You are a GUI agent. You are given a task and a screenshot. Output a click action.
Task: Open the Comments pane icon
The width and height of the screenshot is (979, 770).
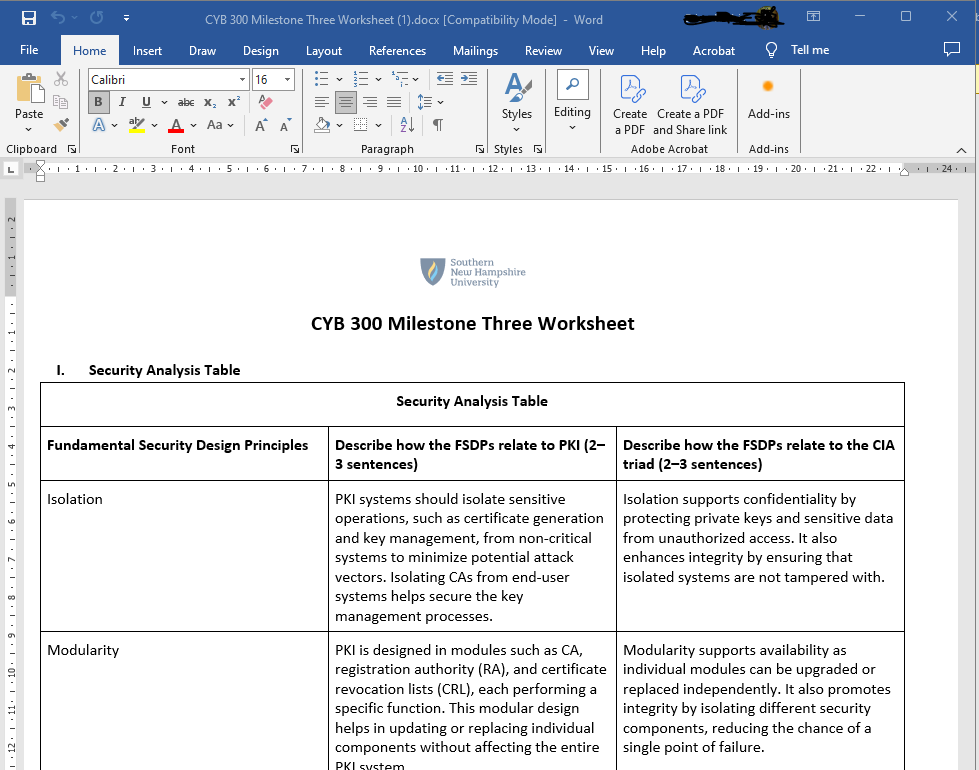951,49
